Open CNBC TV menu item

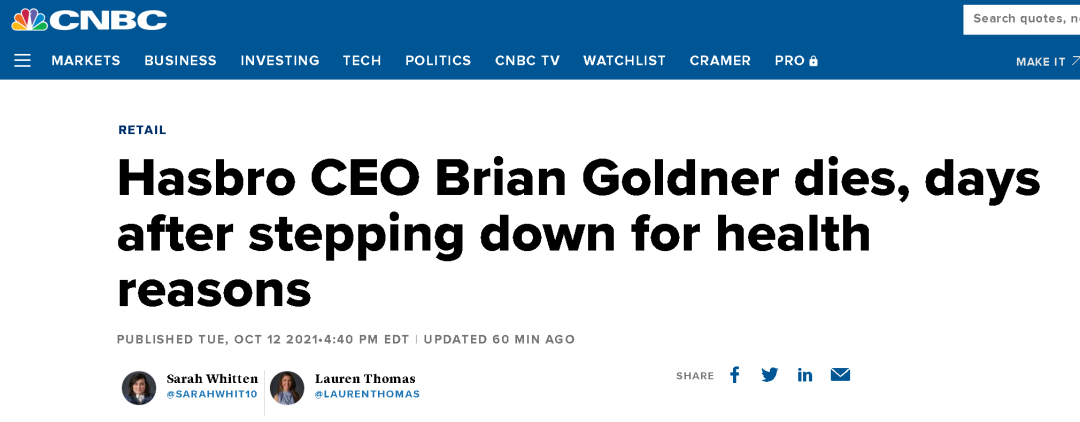(x=528, y=61)
